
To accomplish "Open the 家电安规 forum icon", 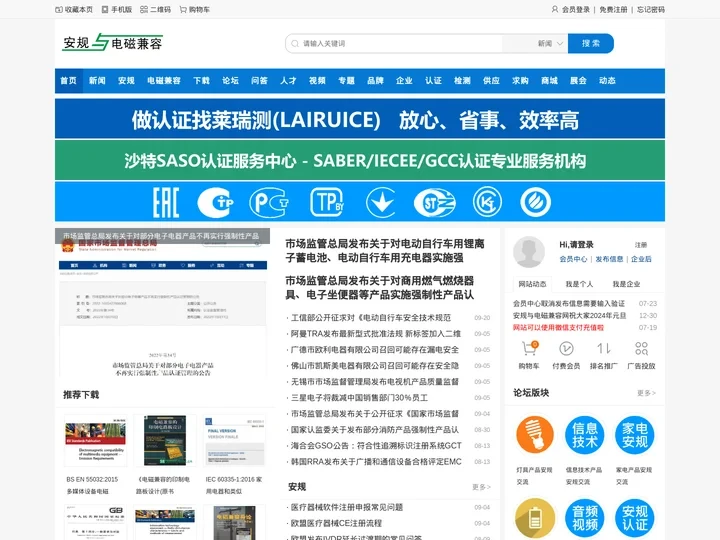I will 635,435.
